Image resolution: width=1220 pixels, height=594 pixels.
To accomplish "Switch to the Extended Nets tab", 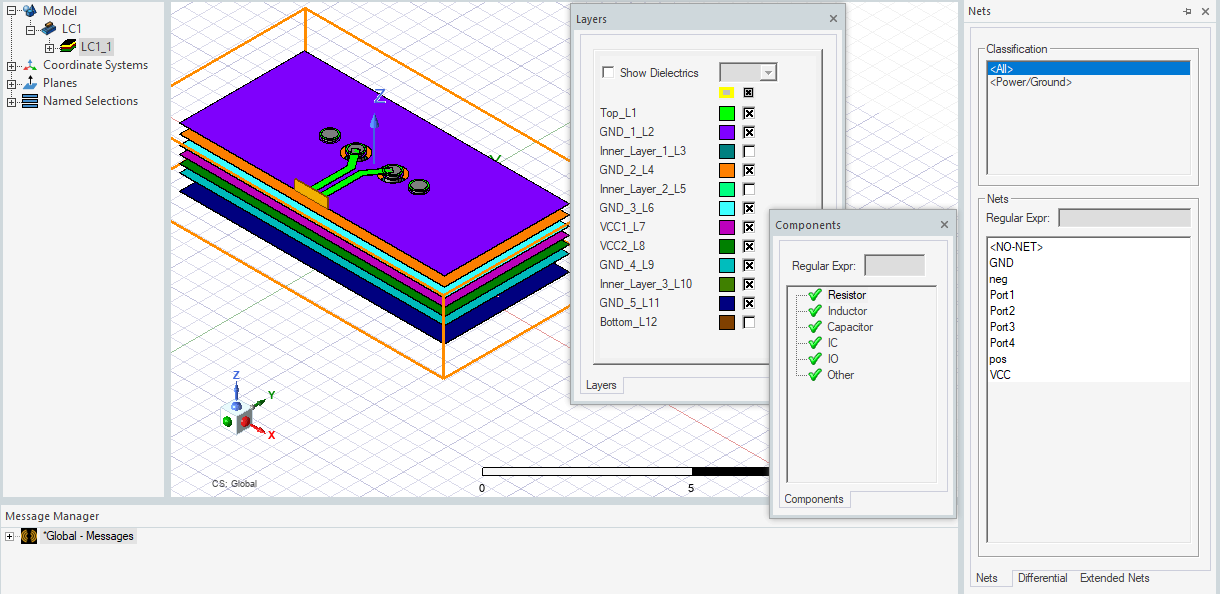I will 1115,578.
